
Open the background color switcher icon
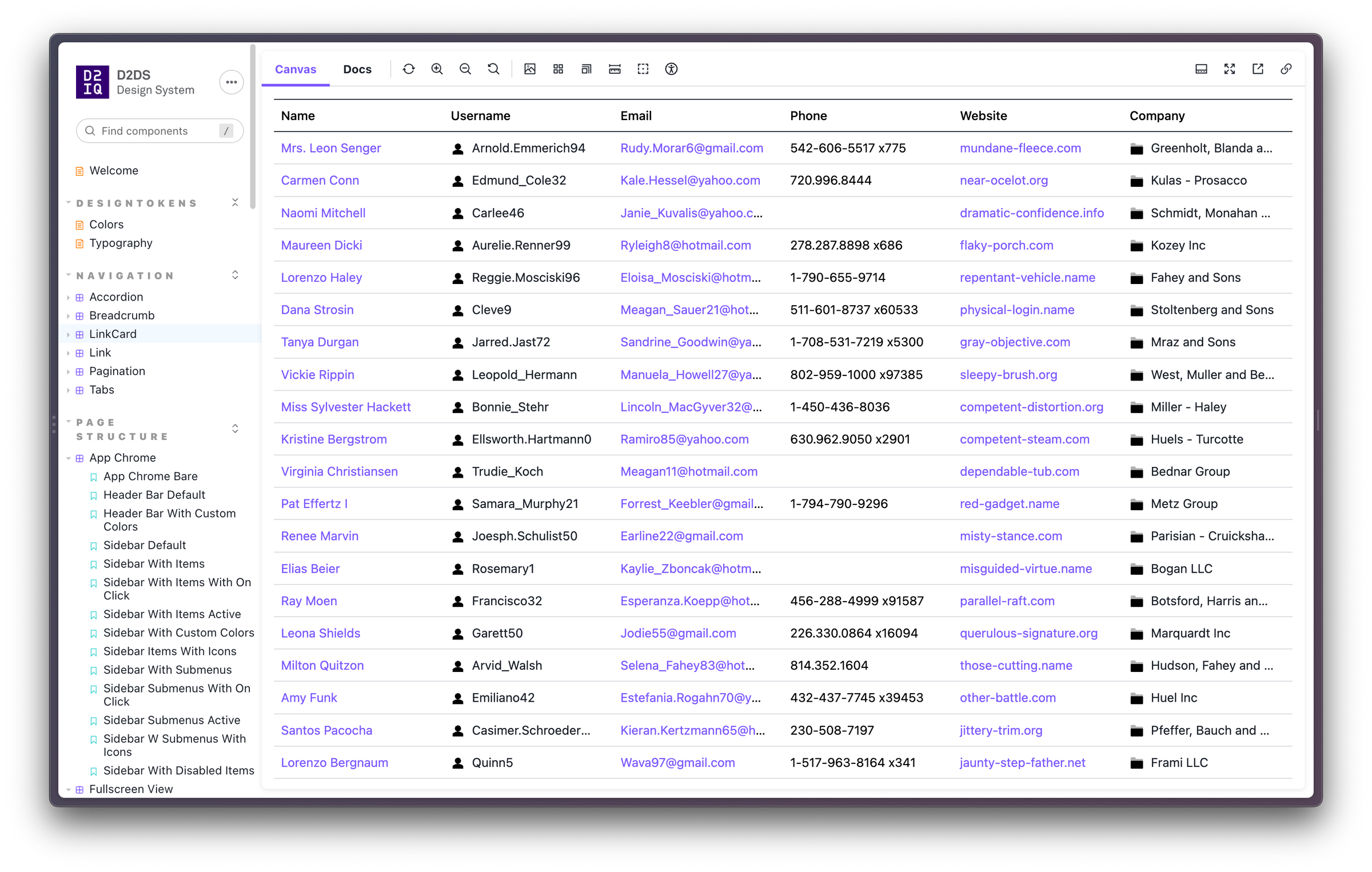point(529,69)
